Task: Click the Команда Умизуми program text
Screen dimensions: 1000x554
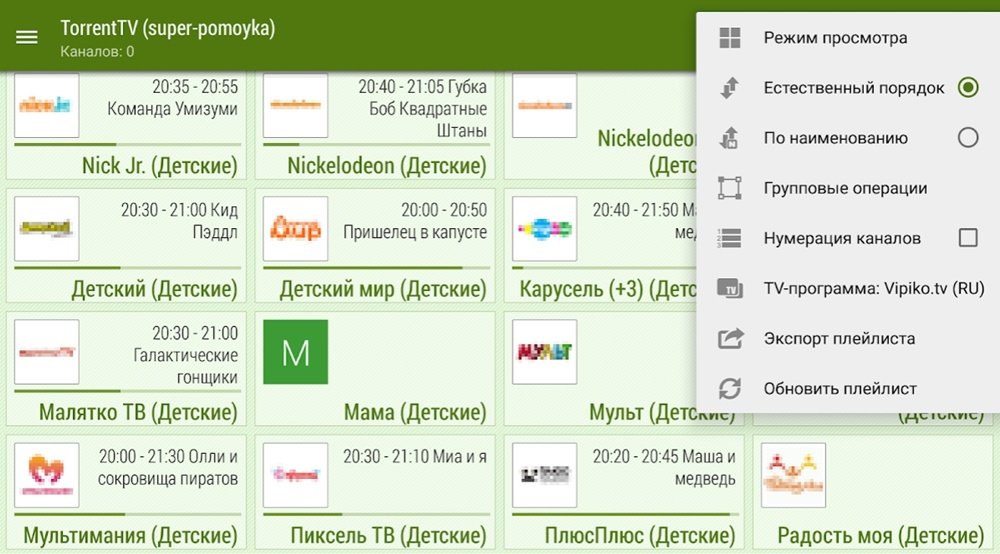Action: click(172, 109)
